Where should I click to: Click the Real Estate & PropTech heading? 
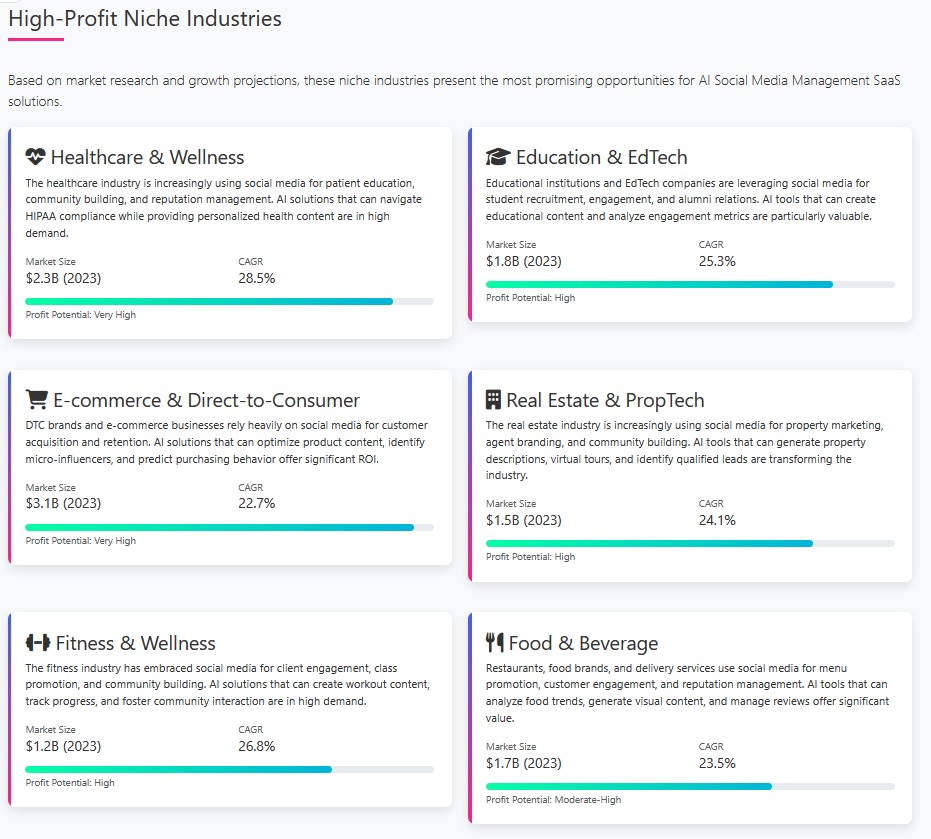(x=605, y=400)
